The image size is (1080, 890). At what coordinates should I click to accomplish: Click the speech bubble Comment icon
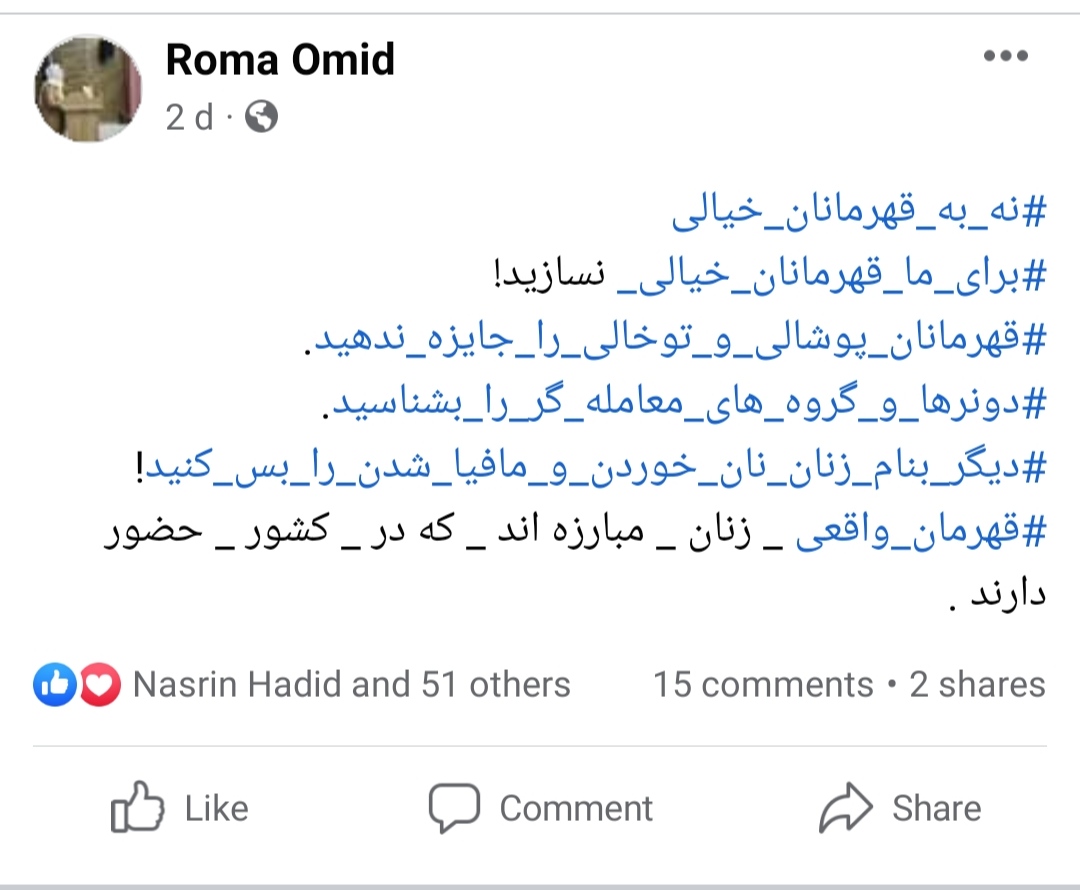[x=454, y=808]
